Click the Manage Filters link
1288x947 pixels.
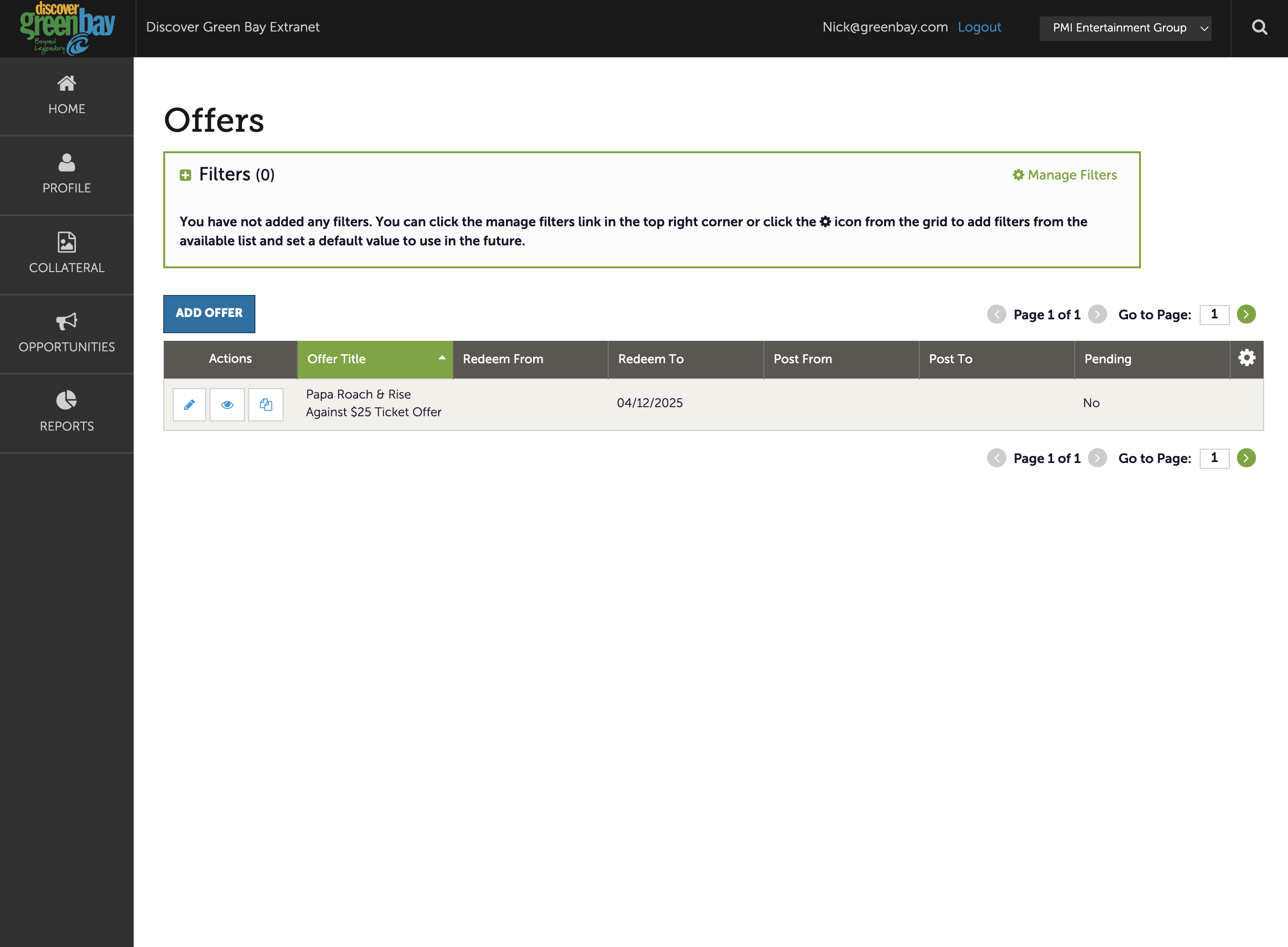(x=1065, y=175)
